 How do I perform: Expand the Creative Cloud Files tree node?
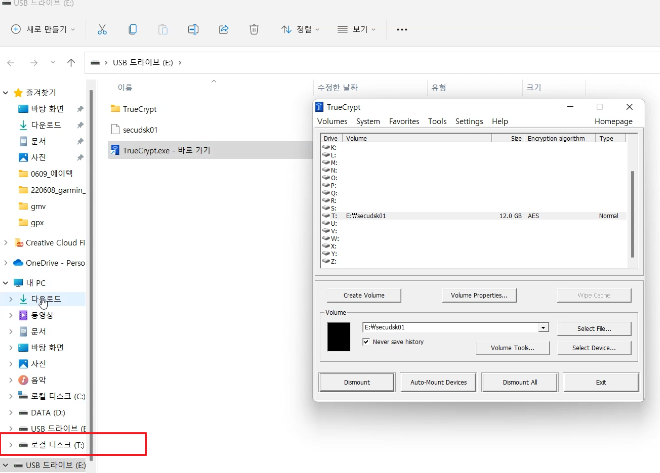pyautogui.click(x=5, y=243)
